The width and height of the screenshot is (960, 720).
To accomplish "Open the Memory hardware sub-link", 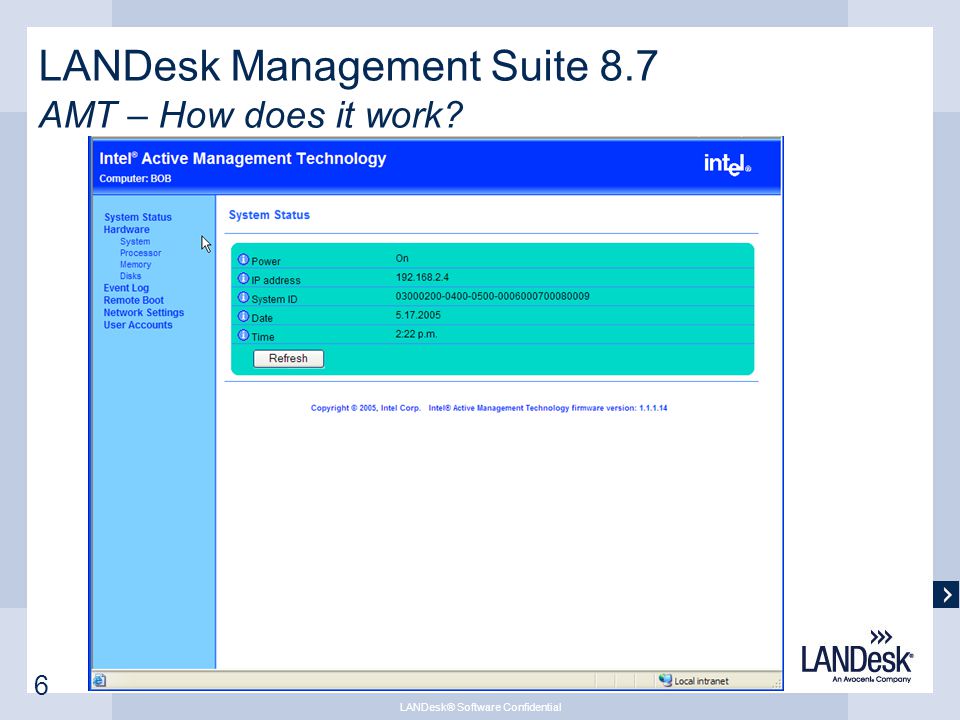I will [135, 264].
